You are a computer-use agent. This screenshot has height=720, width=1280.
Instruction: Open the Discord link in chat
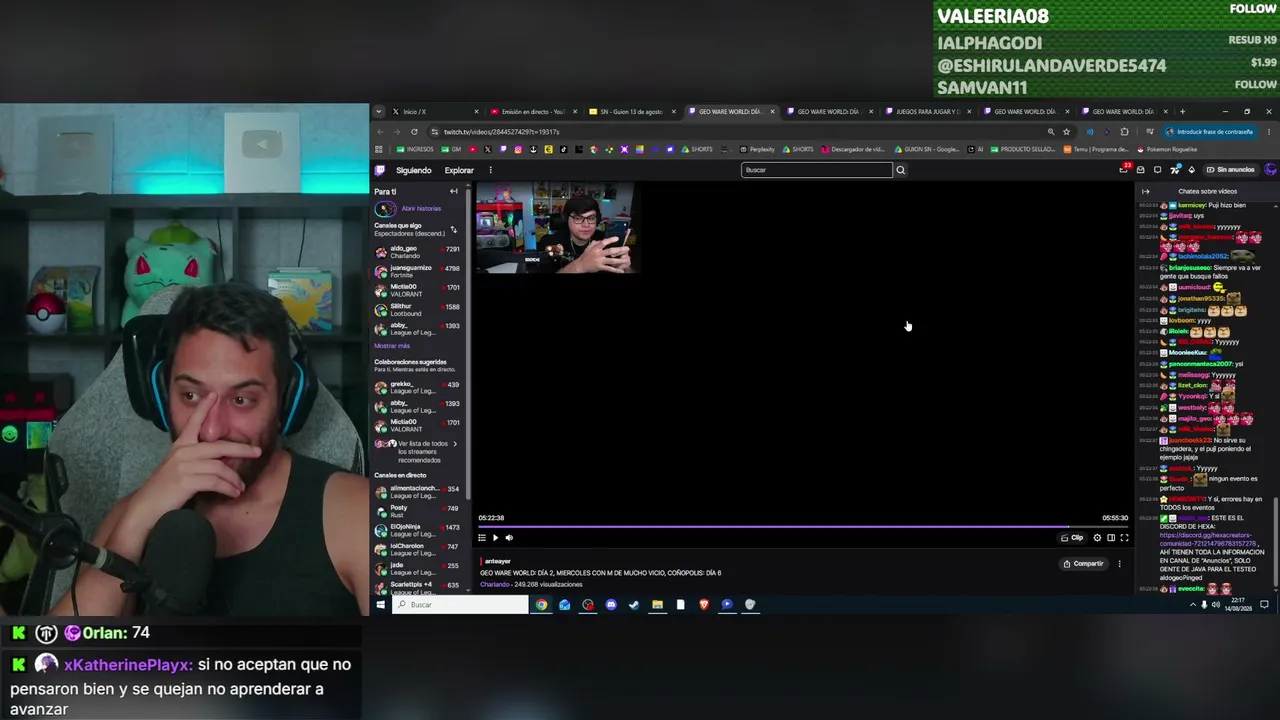[1208, 539]
